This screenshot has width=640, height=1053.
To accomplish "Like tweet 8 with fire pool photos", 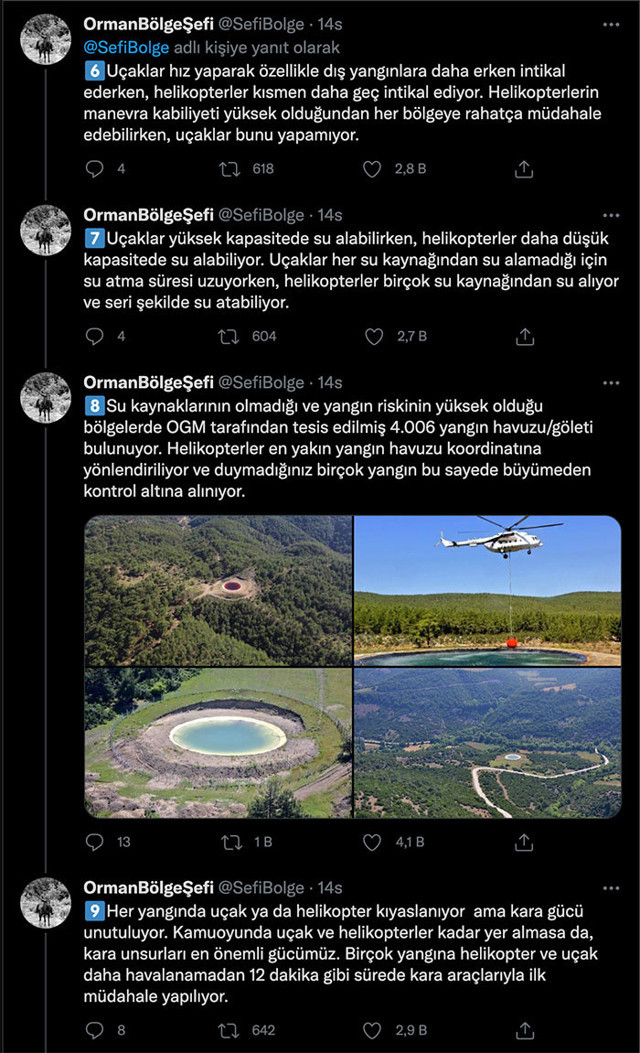I will [x=372, y=842].
